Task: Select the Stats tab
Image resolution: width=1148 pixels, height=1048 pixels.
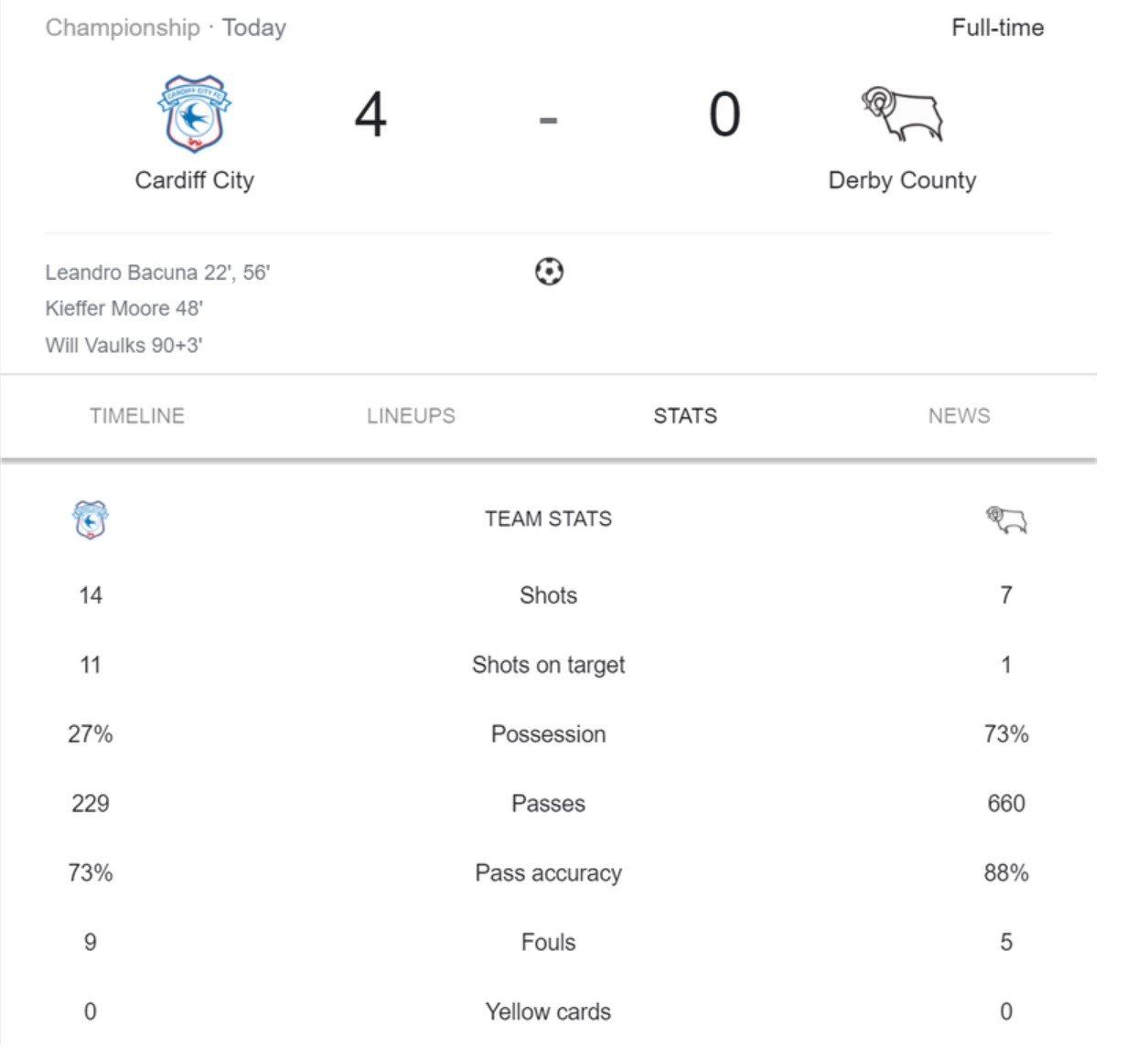Action: [x=685, y=416]
